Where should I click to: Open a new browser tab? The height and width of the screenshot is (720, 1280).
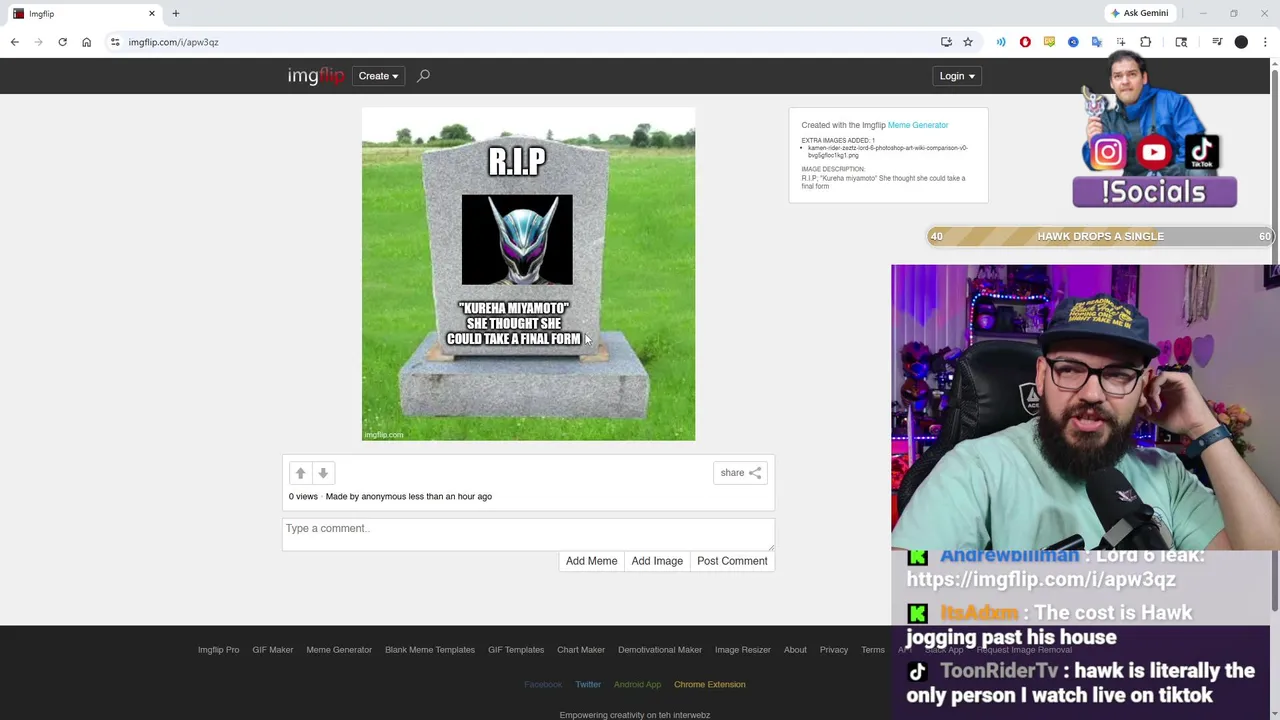click(176, 14)
